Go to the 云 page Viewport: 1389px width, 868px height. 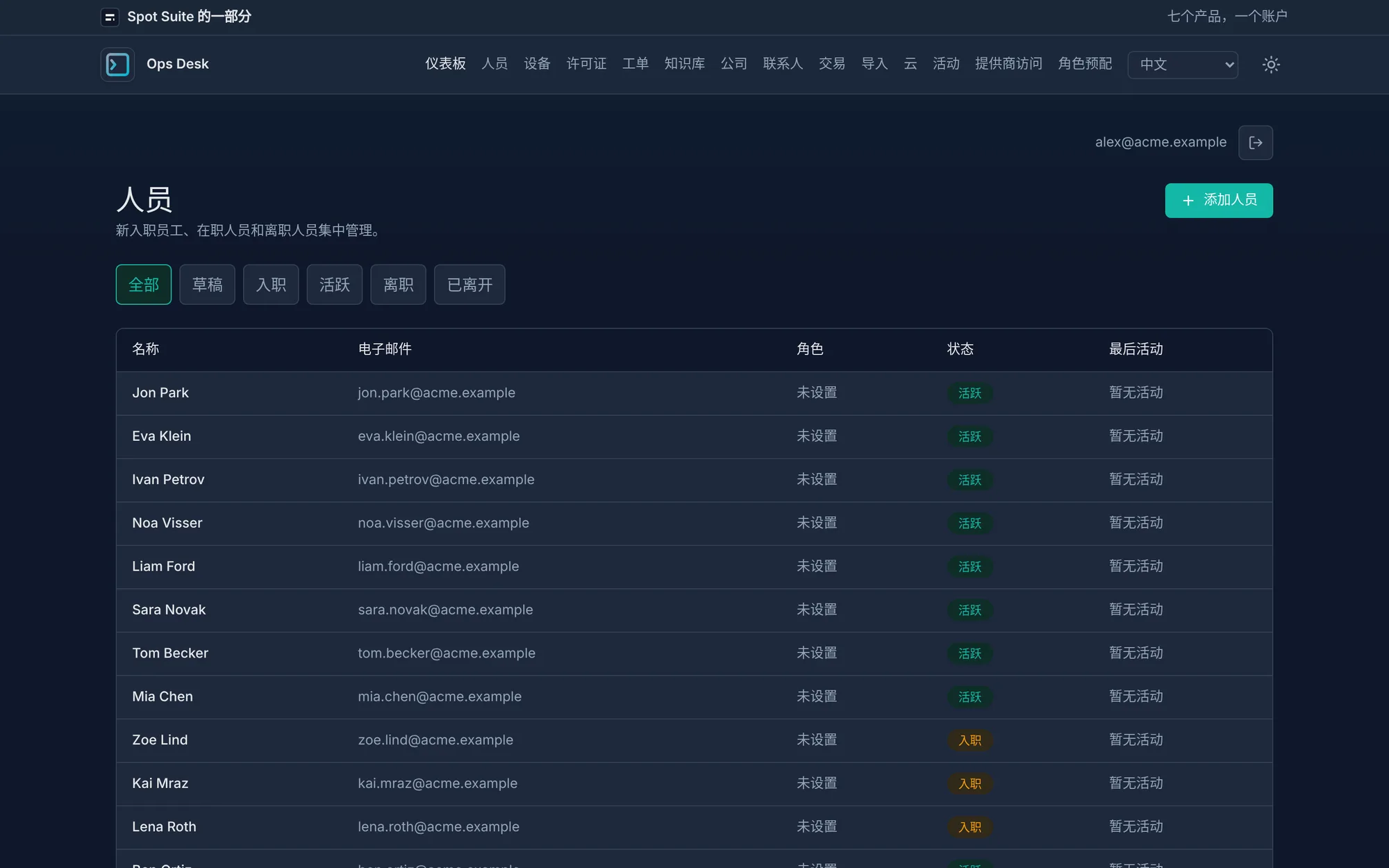[910, 64]
